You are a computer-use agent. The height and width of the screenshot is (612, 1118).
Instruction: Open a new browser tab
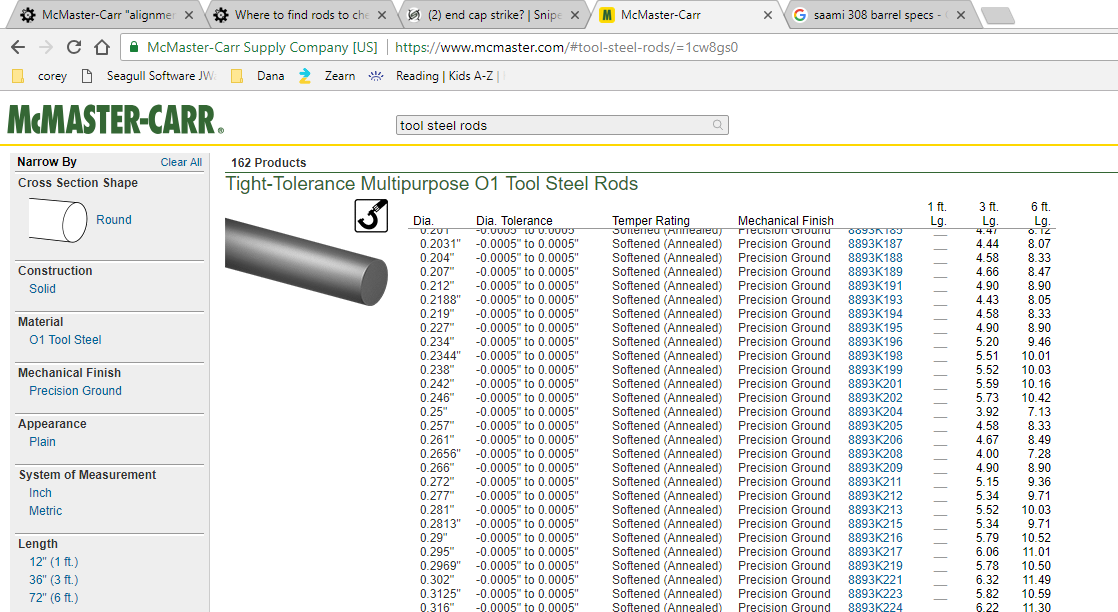coord(998,16)
